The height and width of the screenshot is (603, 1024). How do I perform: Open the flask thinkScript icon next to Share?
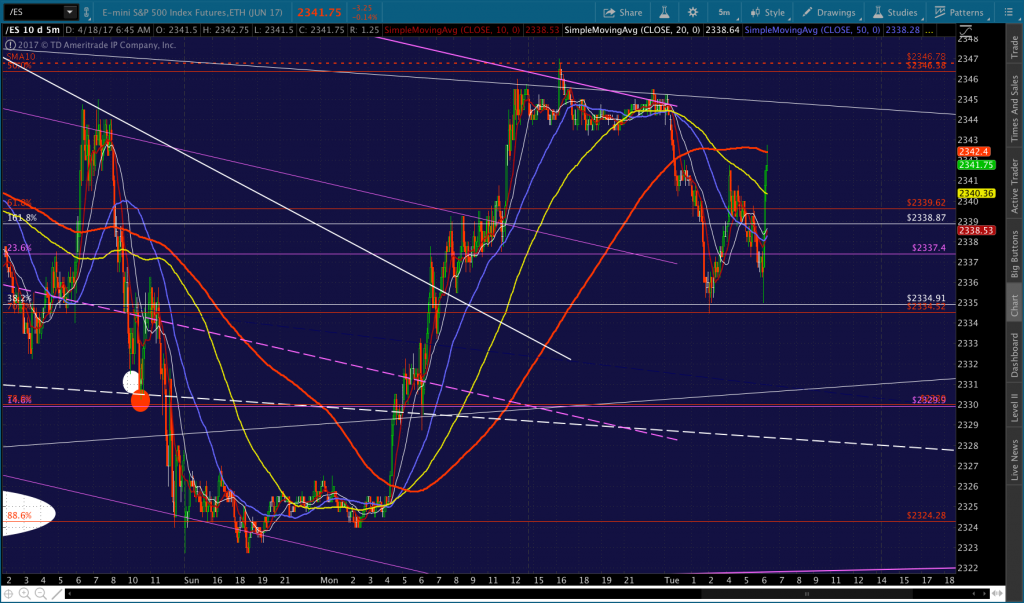click(664, 12)
